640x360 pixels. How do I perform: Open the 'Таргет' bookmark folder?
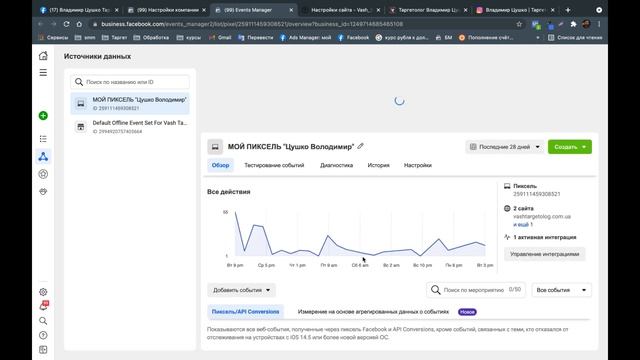pos(115,38)
